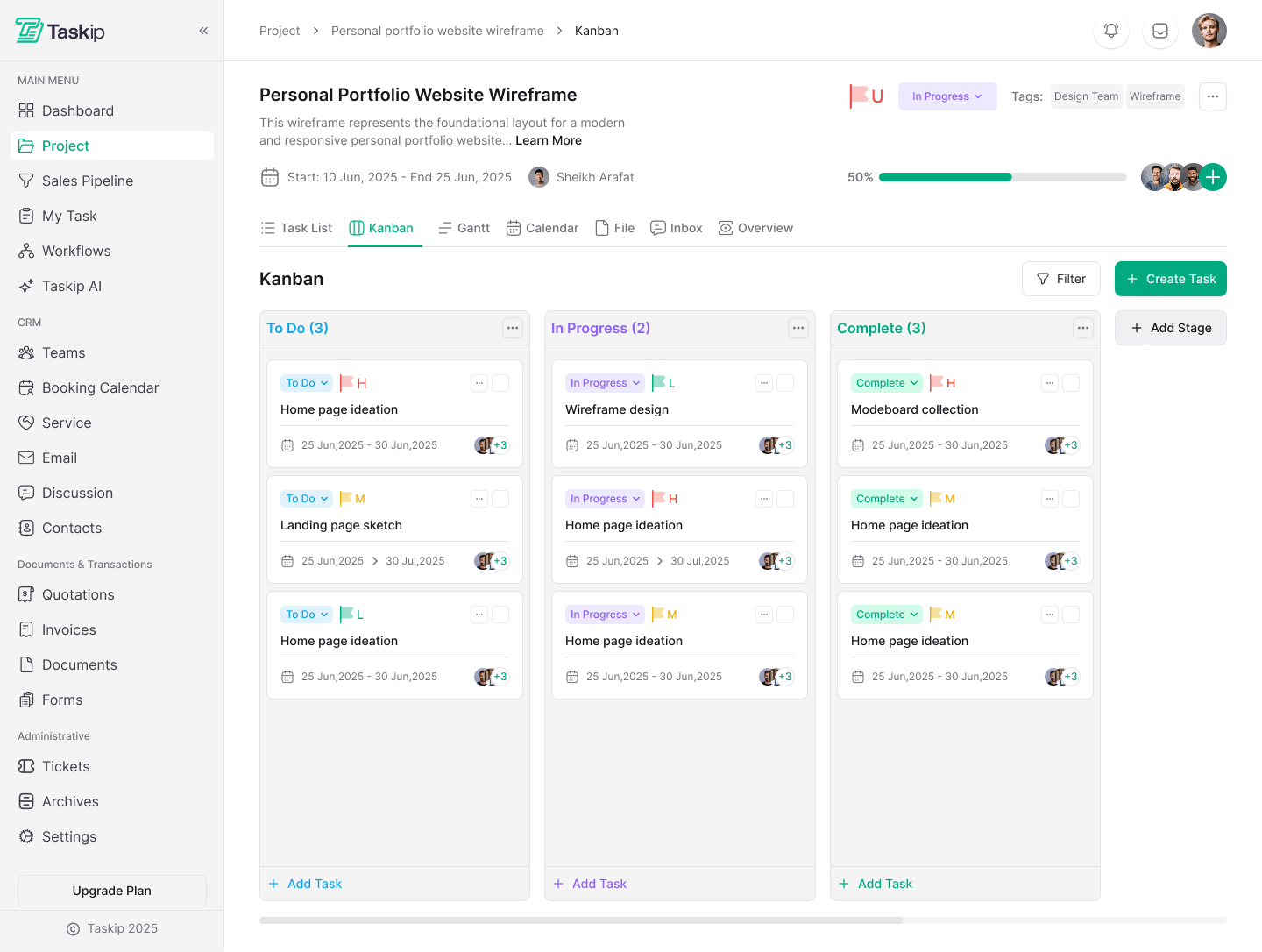Image resolution: width=1262 pixels, height=952 pixels.
Task: Open three-dots menu on To Do column
Action: (513, 328)
